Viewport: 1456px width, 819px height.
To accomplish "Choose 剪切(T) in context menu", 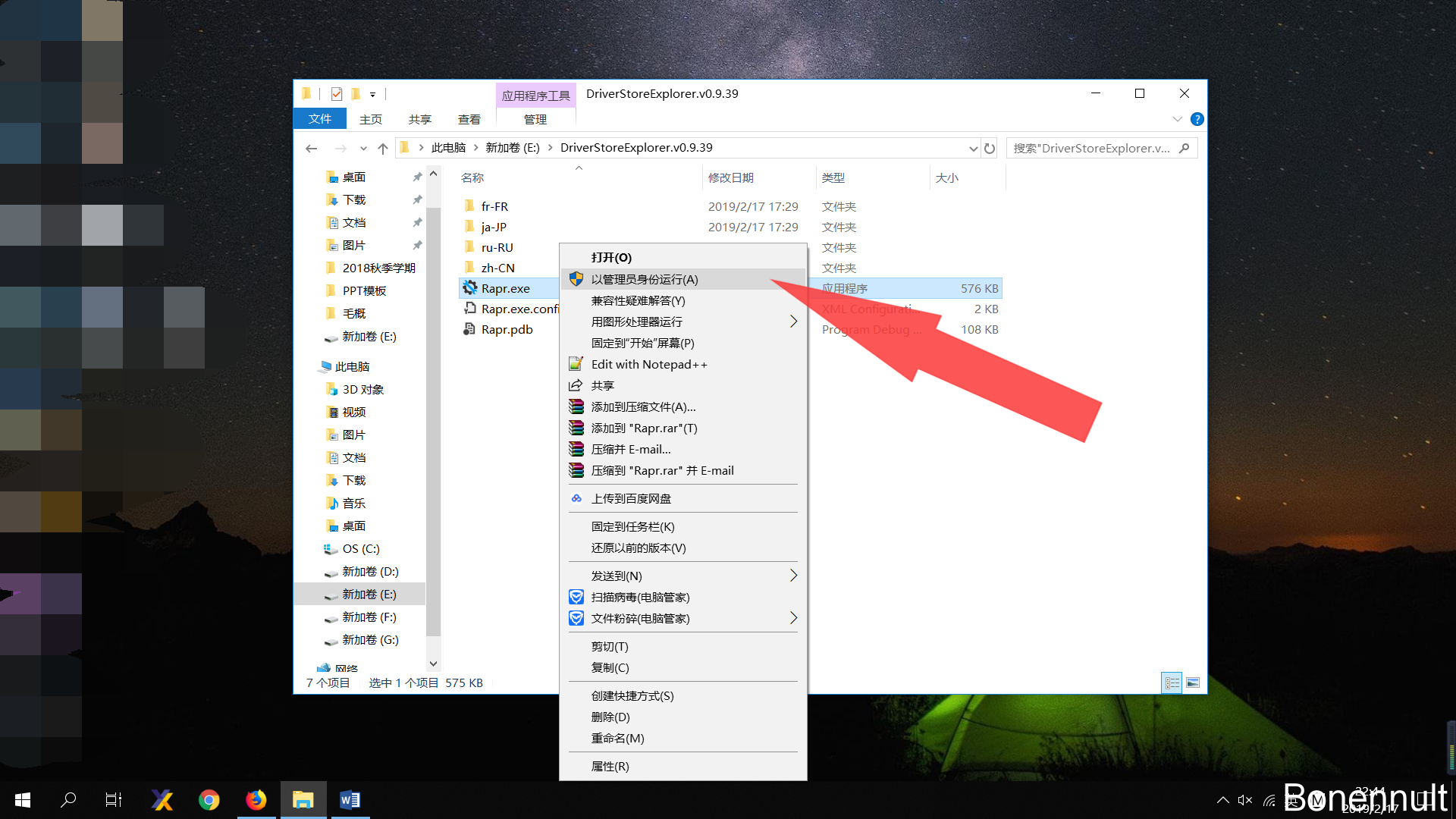I will 682,646.
